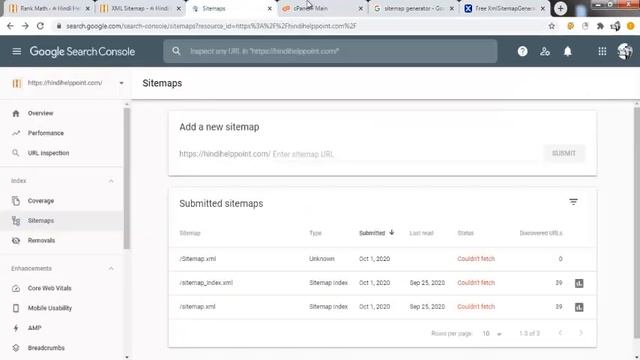Open report chart for /sitemap.xml row
The height and width of the screenshot is (360, 640).
[x=579, y=307]
